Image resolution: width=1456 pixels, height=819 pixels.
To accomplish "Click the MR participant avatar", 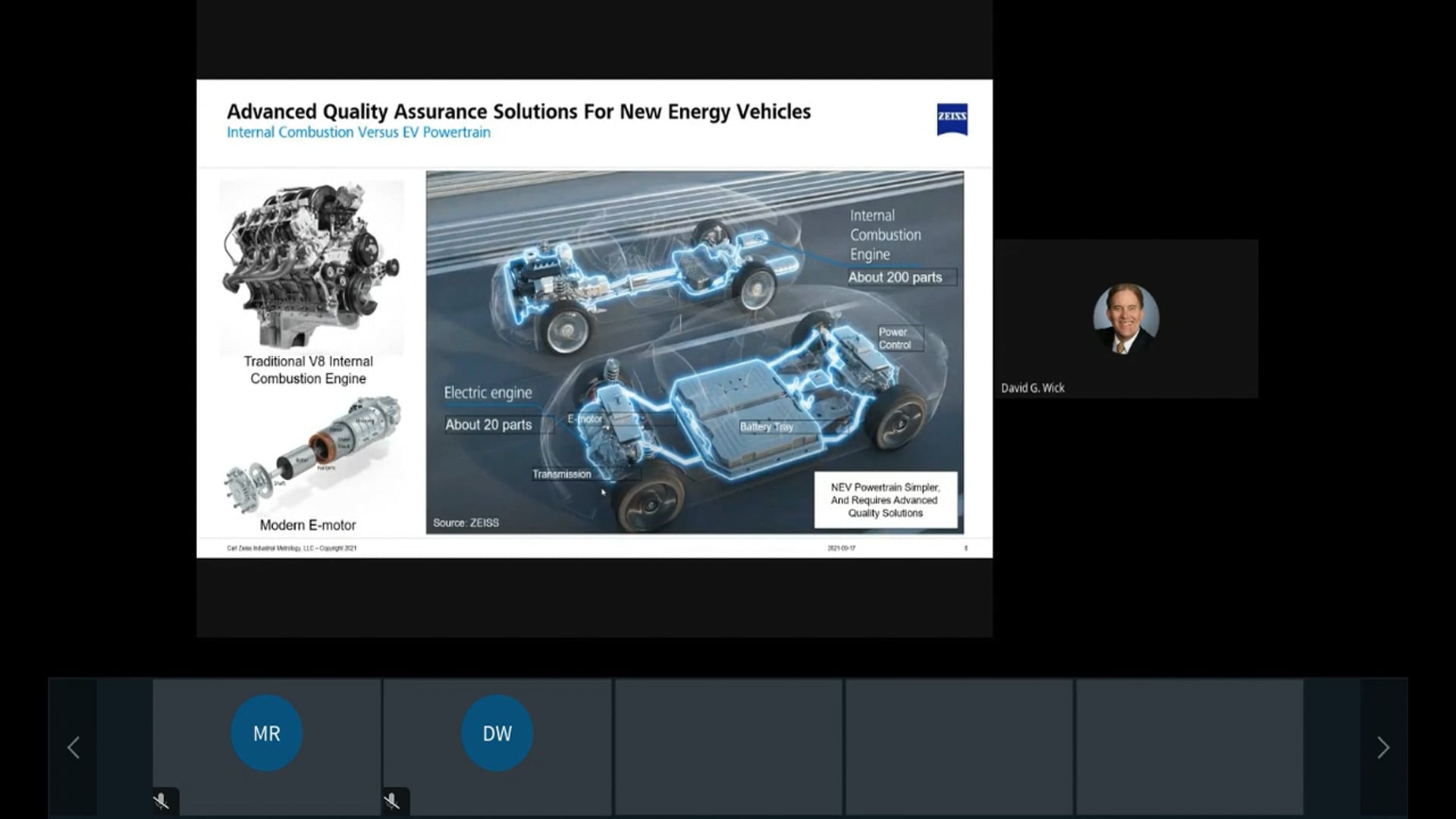I will click(266, 733).
